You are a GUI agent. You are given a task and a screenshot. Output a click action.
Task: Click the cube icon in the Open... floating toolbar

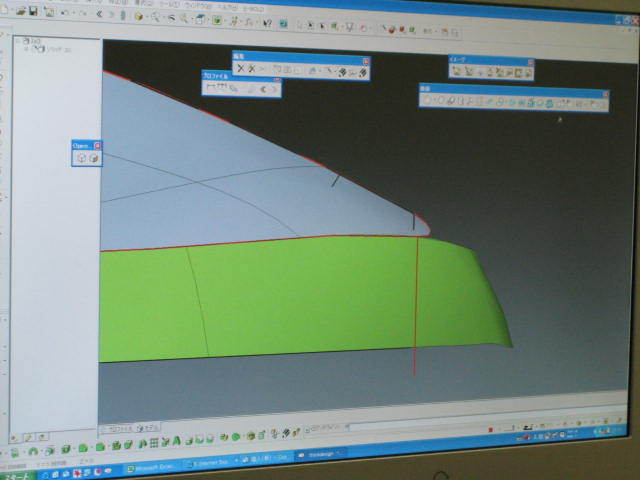click(x=94, y=158)
